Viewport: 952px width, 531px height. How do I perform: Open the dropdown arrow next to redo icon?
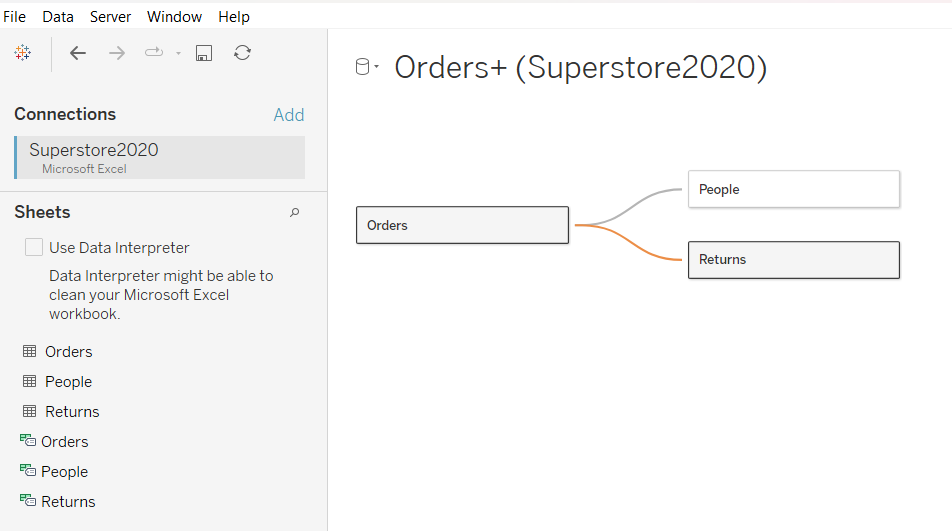click(x=178, y=54)
